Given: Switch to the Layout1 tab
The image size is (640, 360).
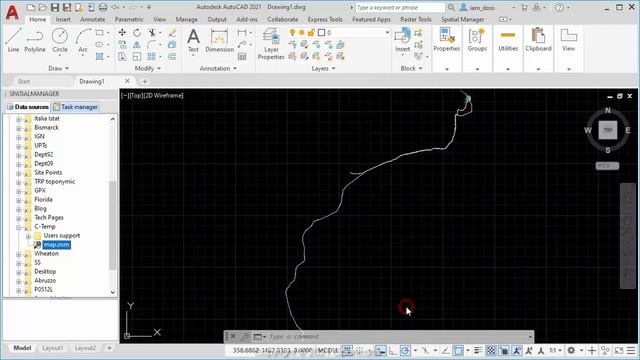Looking at the screenshot, I should (x=53, y=348).
